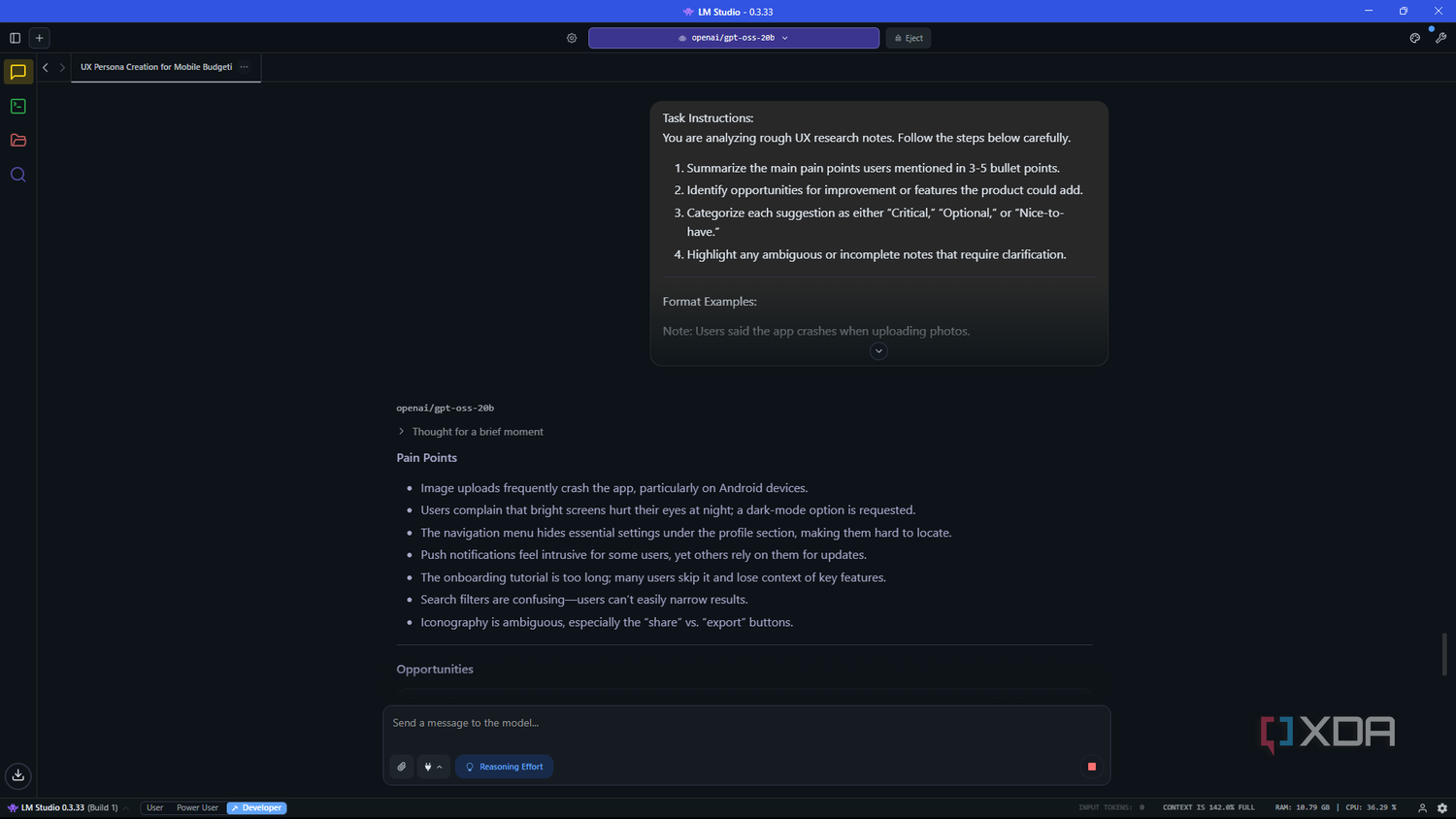Stop generation with the red square
The height and width of the screenshot is (819, 1456).
(x=1092, y=767)
